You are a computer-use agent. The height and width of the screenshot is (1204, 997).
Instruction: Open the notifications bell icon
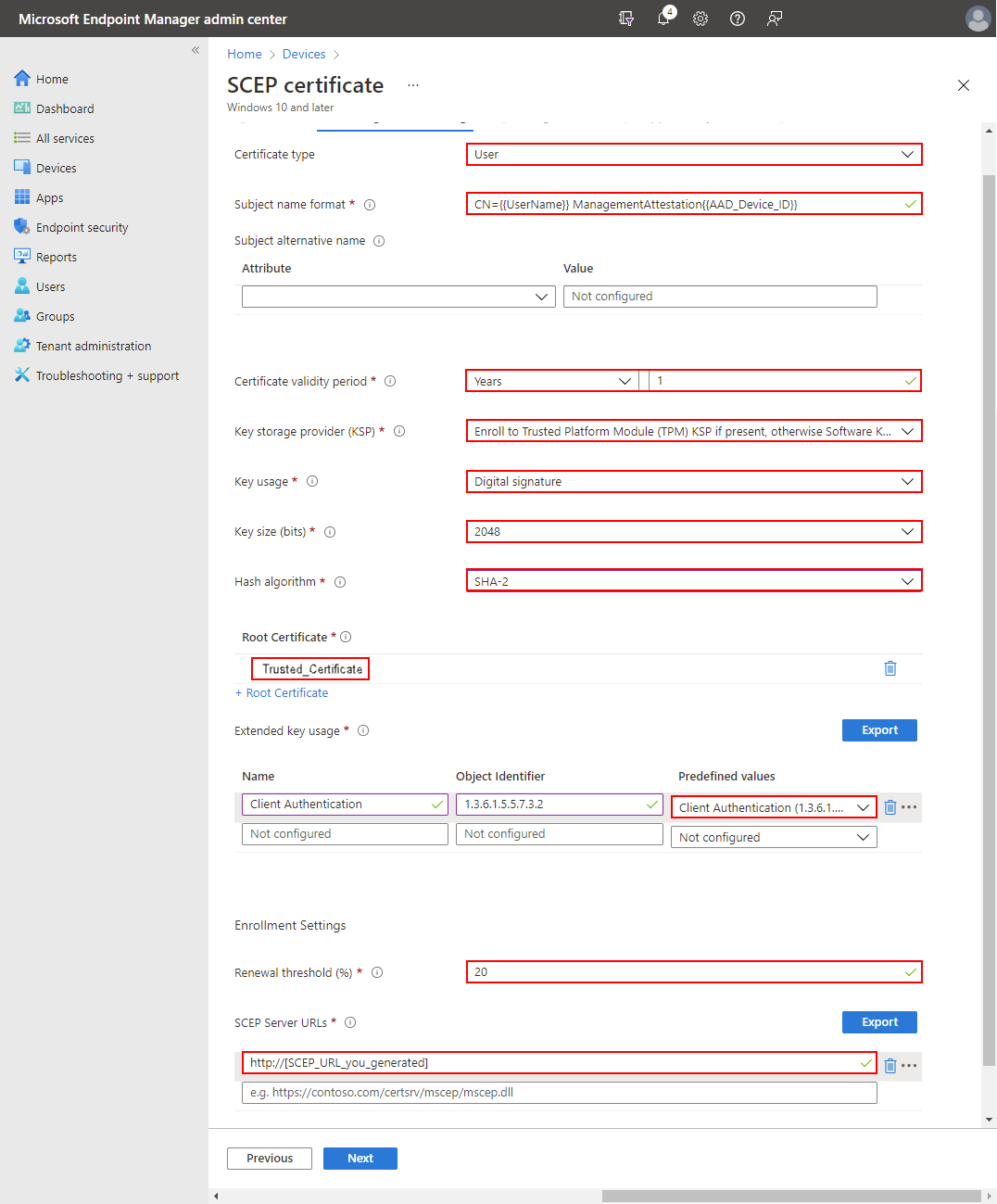(663, 19)
